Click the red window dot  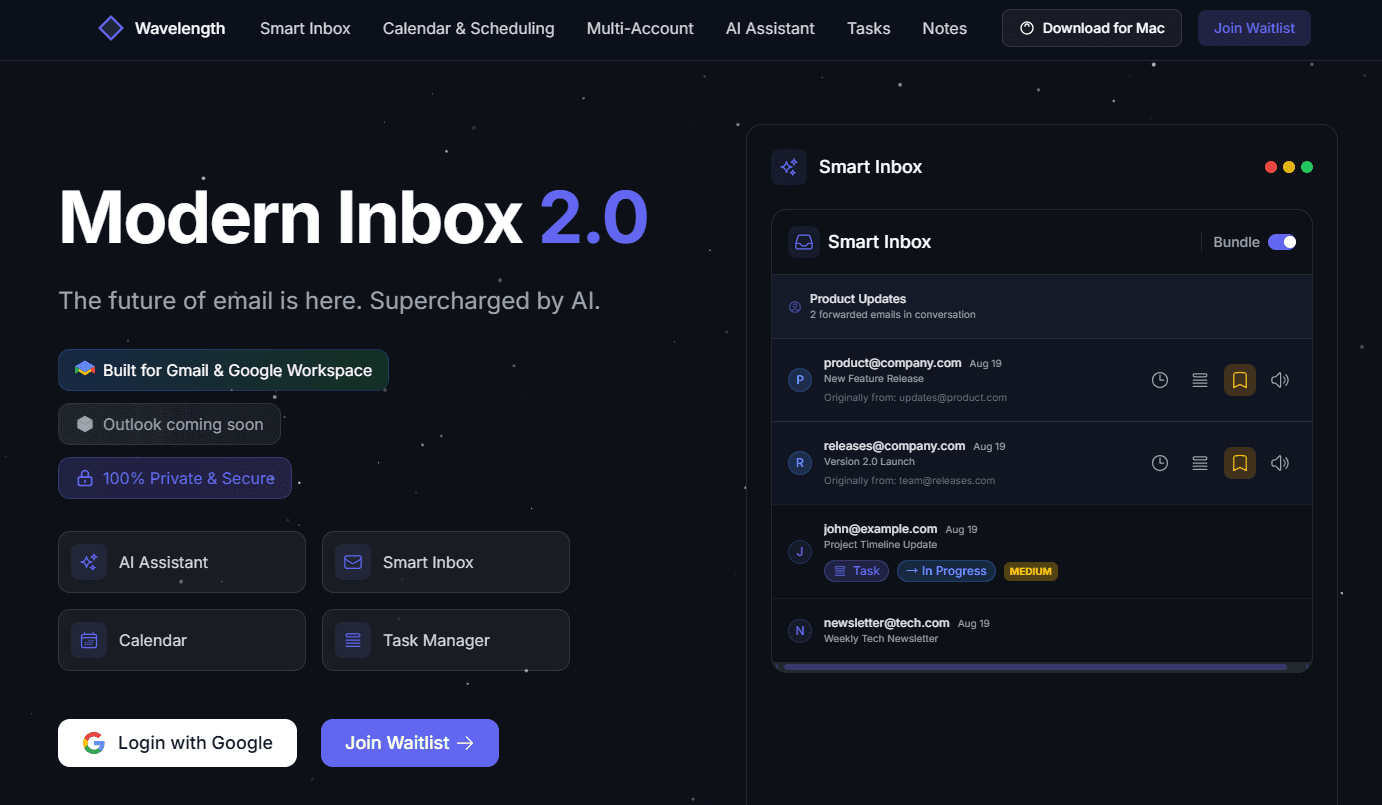coord(1271,167)
